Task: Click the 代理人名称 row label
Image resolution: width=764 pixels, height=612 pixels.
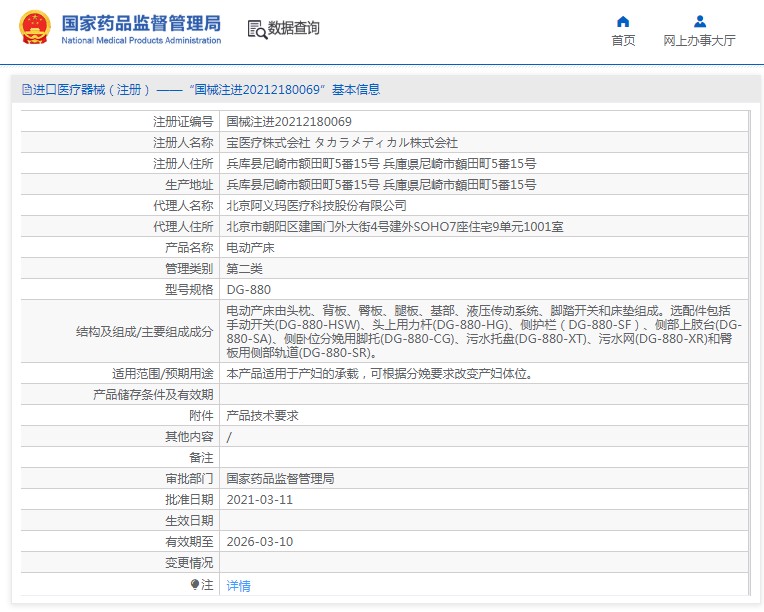Action: [183, 206]
